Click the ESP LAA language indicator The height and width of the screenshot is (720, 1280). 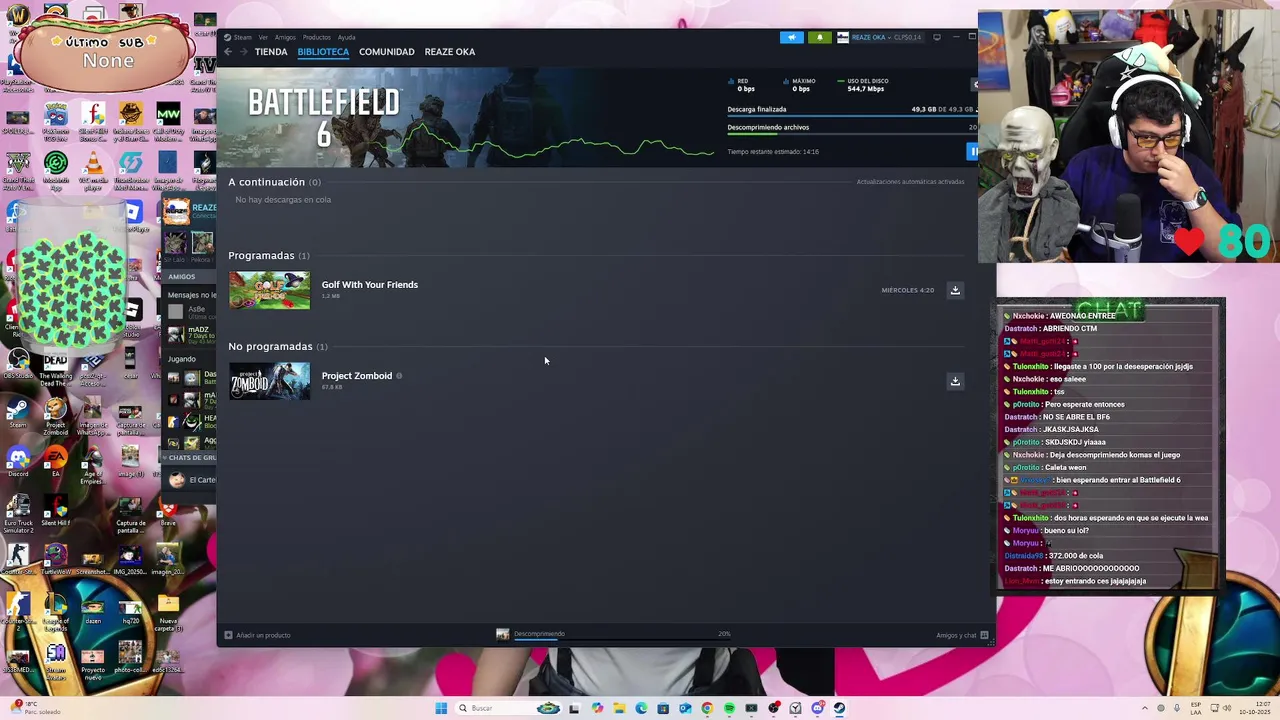(x=1197, y=708)
